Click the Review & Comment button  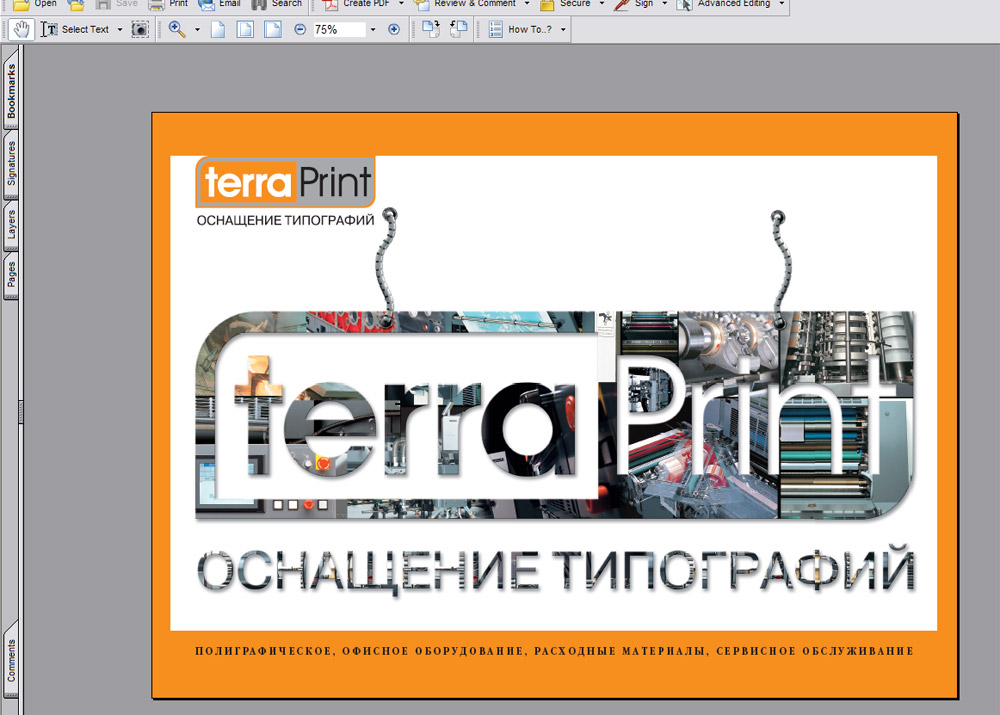tap(466, 4)
